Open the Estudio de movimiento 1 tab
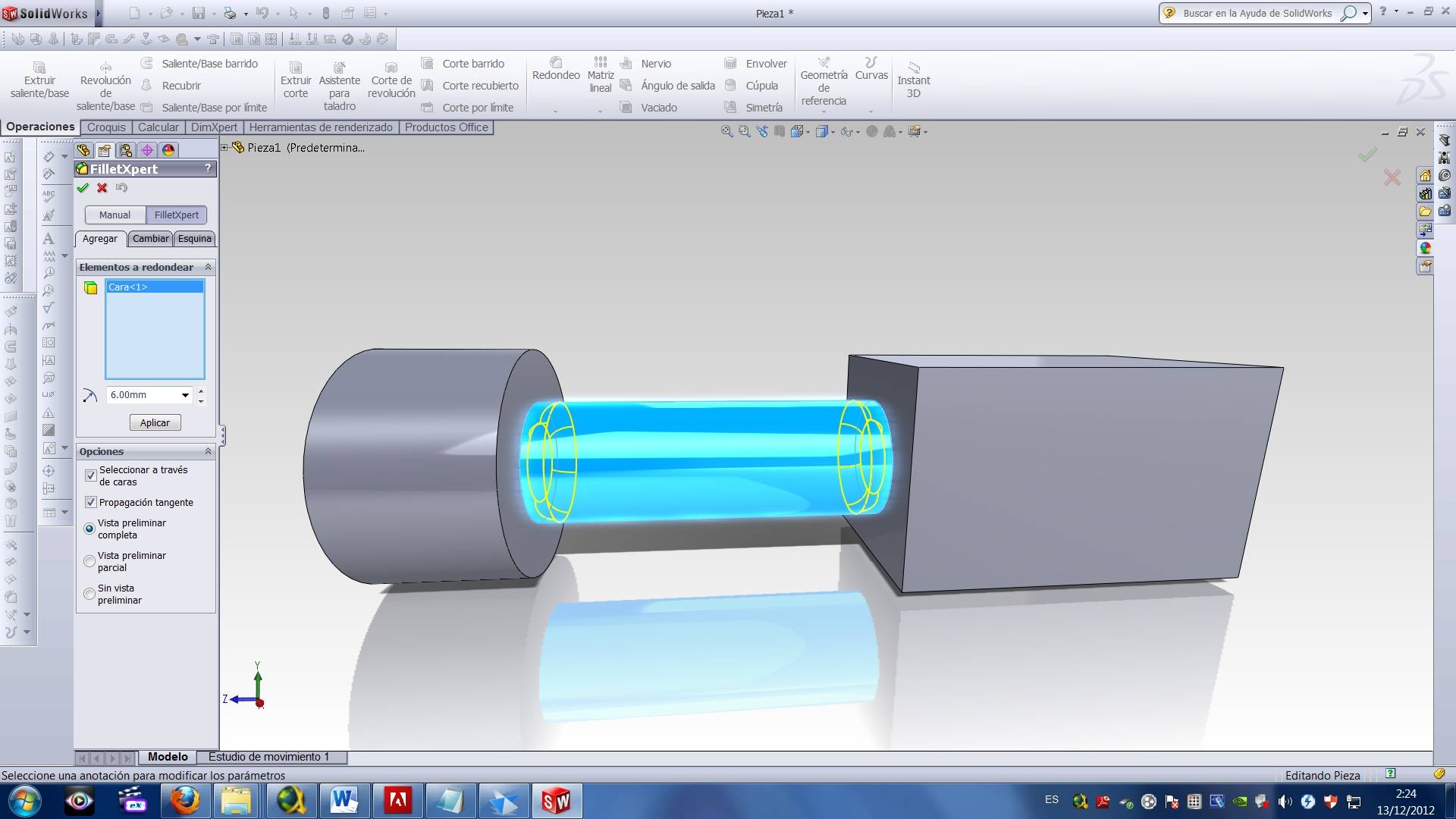 269,757
